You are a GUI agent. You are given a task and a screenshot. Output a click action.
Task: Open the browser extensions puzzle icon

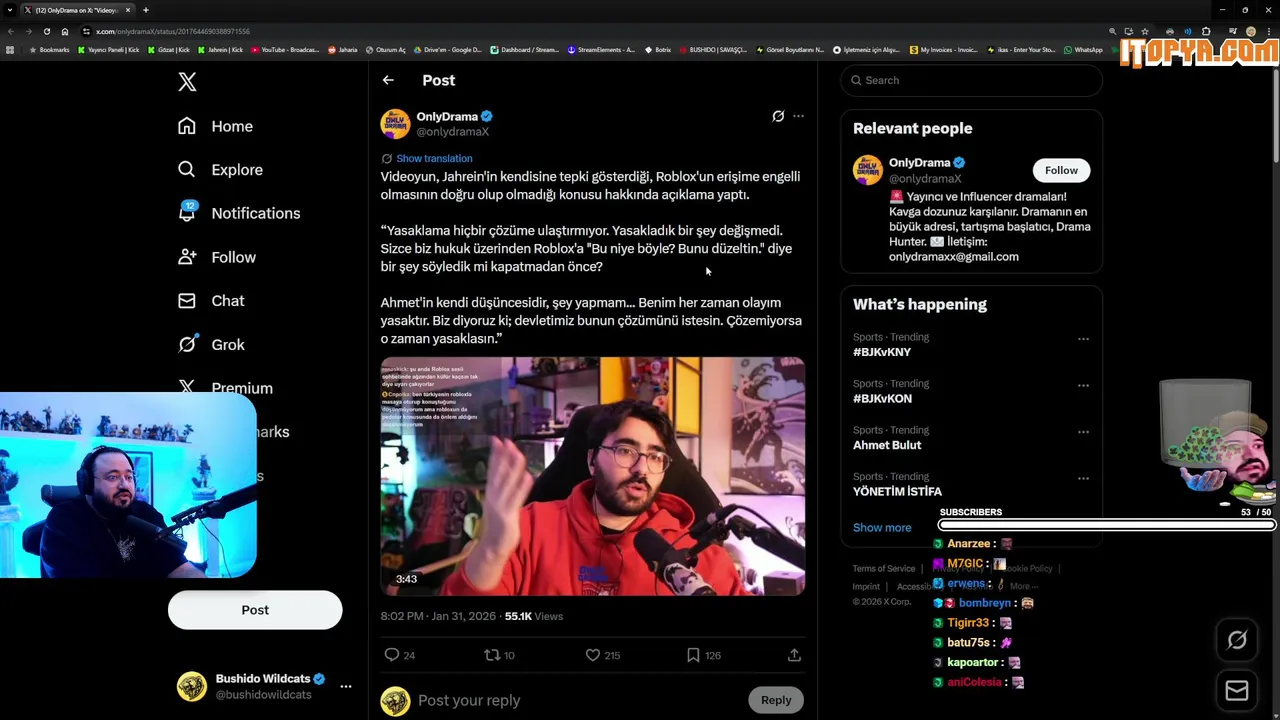click(x=1206, y=31)
